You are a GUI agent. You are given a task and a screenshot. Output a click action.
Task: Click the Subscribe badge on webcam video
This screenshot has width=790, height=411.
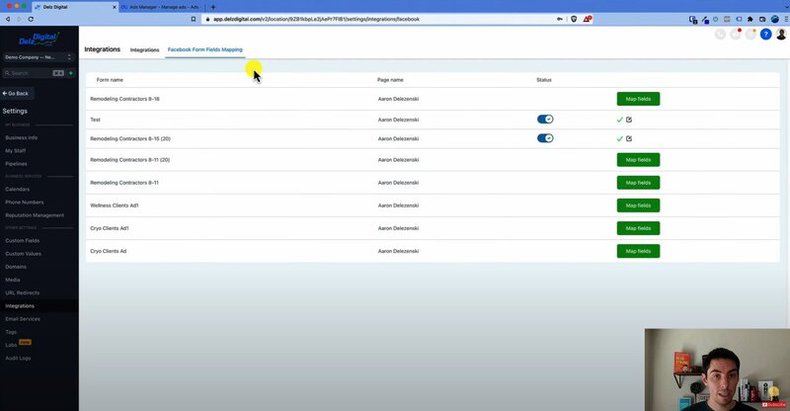tap(774, 404)
